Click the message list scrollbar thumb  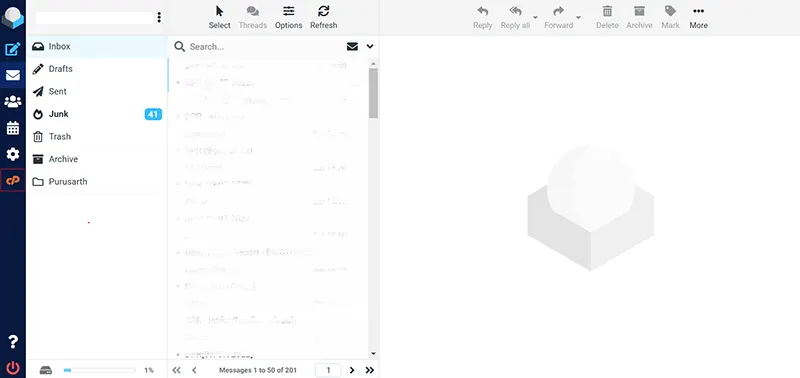373,93
